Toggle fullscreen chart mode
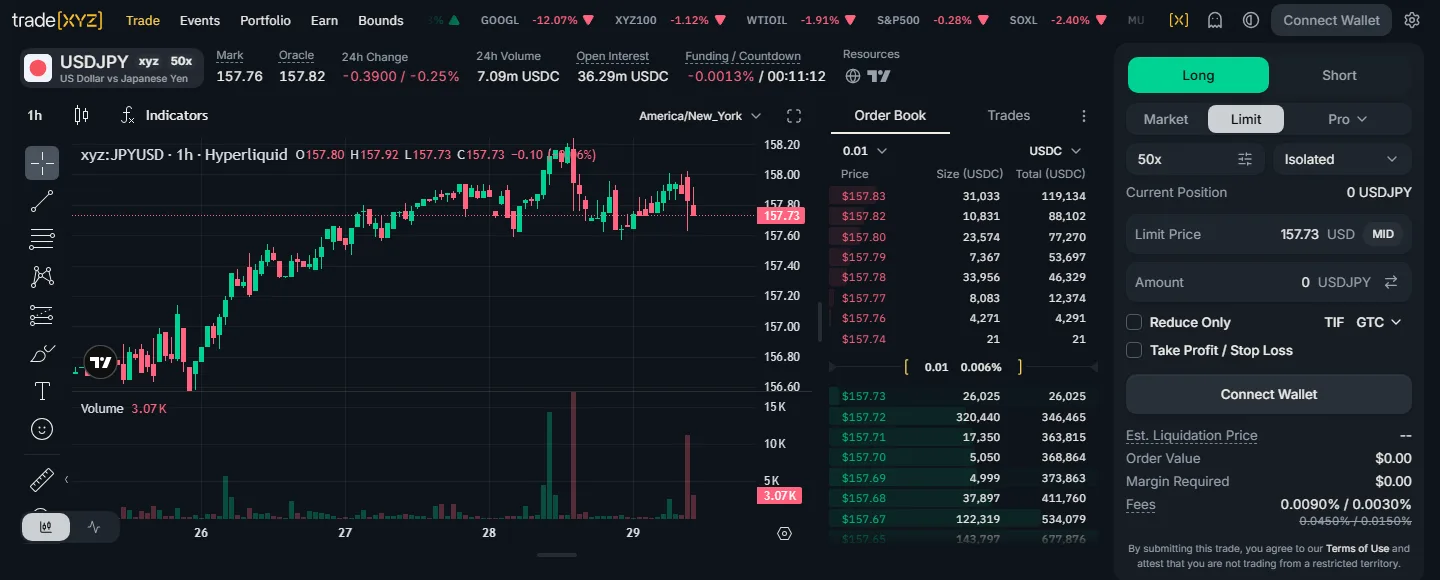1440x580 pixels. (794, 116)
